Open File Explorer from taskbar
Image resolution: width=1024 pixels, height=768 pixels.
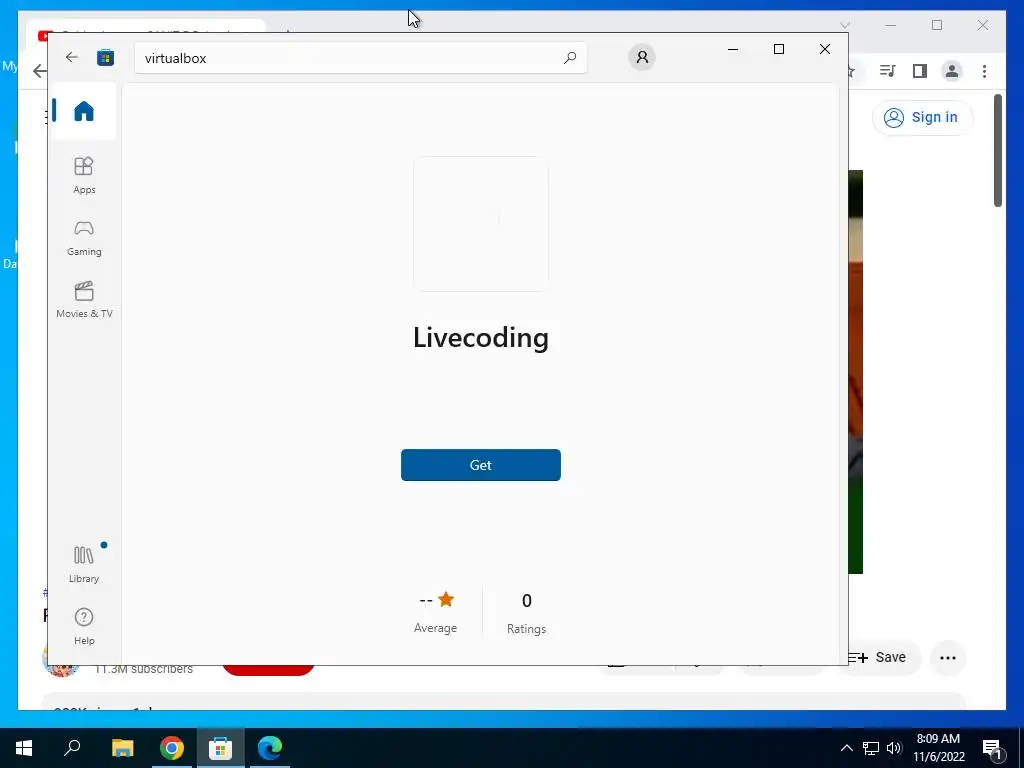pos(122,748)
